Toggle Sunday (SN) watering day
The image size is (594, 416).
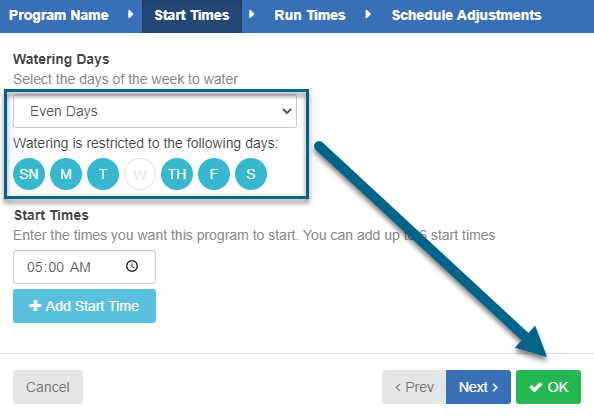[x=29, y=174]
